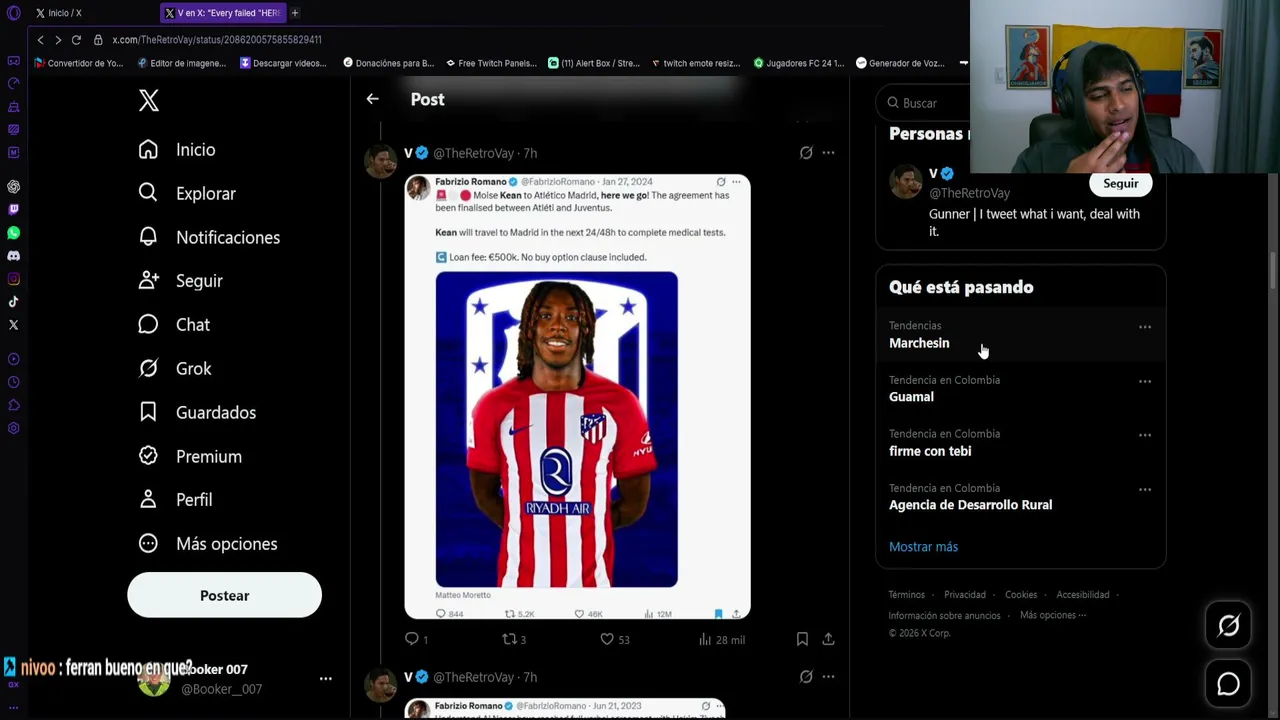Open the floating Grok button

[x=1228, y=626]
